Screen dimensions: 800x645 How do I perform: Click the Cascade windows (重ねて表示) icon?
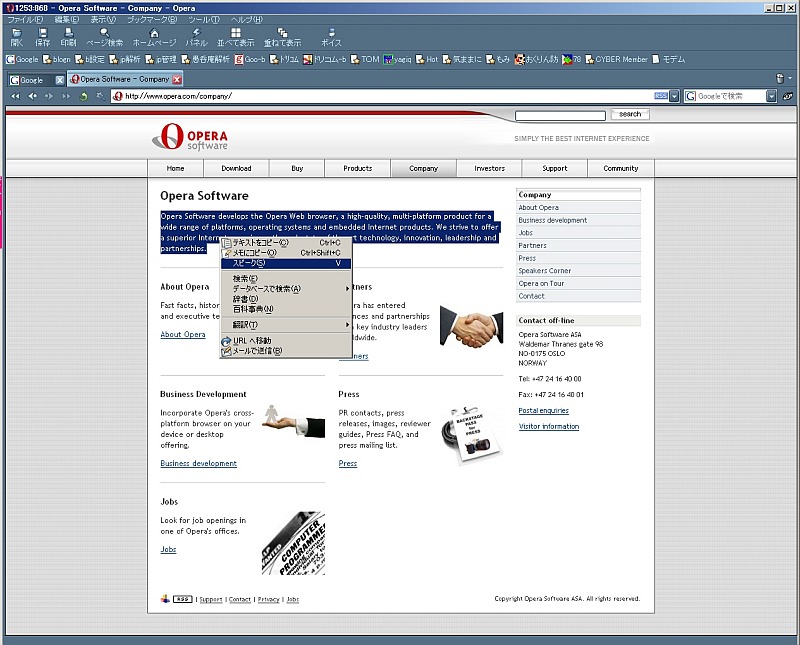[x=282, y=37]
